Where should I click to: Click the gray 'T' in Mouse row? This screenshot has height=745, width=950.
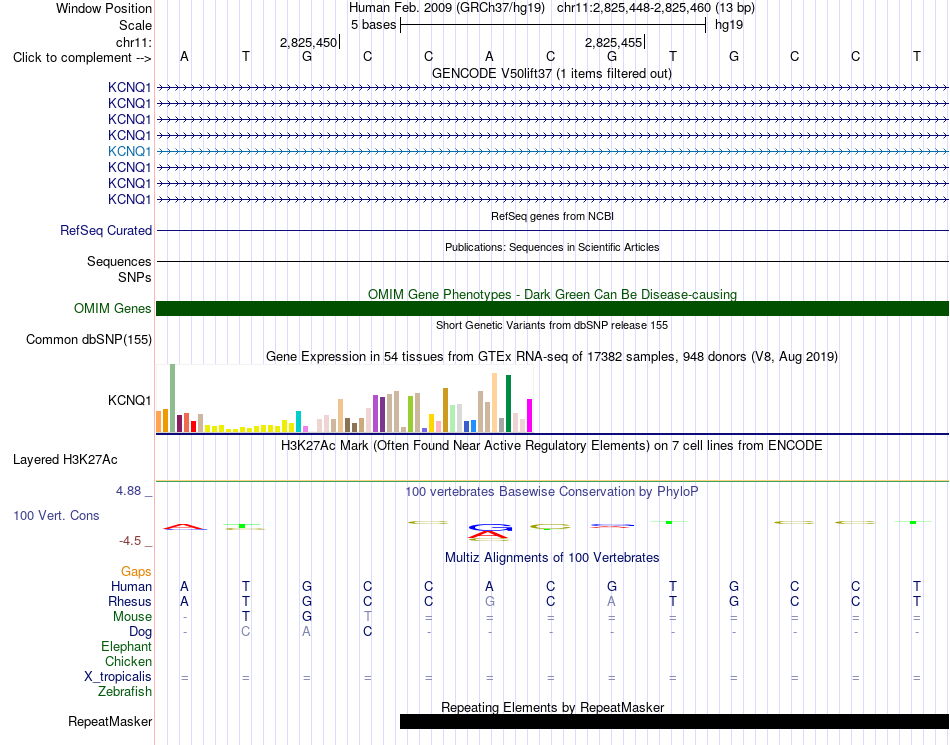tap(367, 617)
